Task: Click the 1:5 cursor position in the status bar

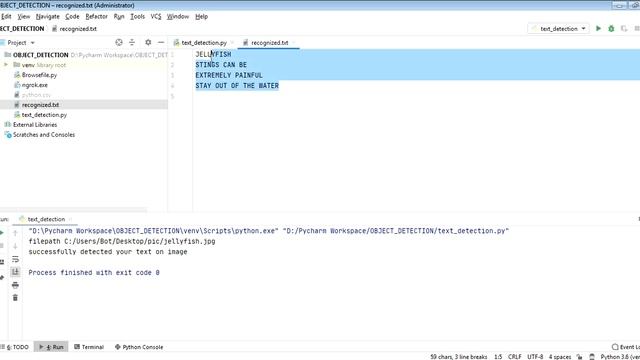Action: click(x=498, y=357)
